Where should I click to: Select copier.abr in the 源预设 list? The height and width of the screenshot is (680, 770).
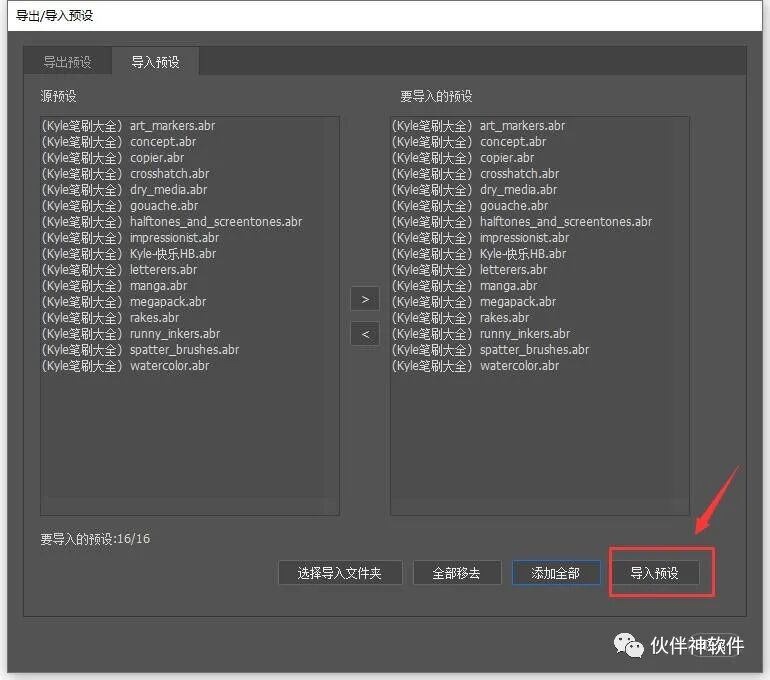pyautogui.click(x=113, y=158)
